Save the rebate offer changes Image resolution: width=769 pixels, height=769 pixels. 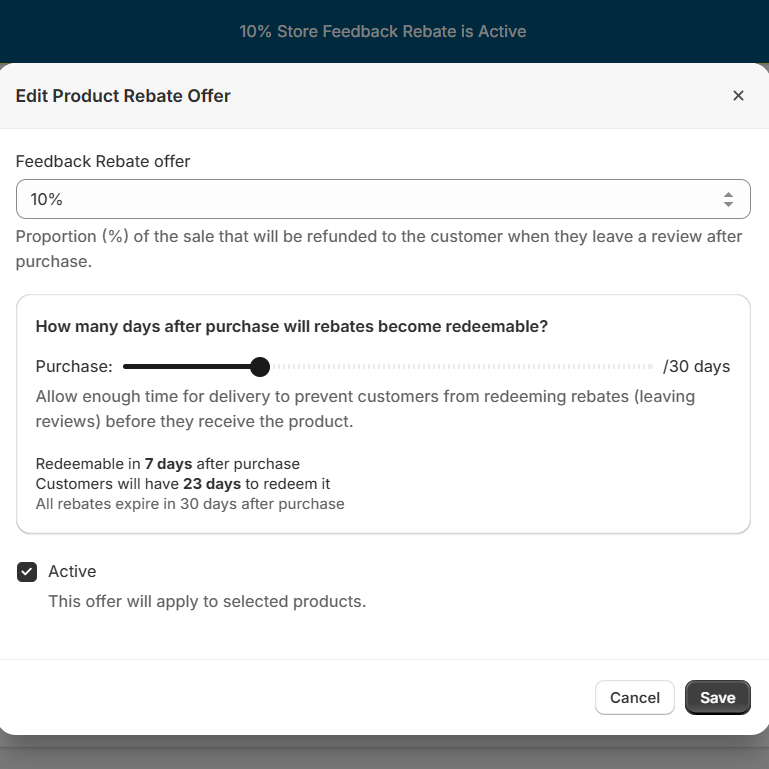(x=717, y=698)
